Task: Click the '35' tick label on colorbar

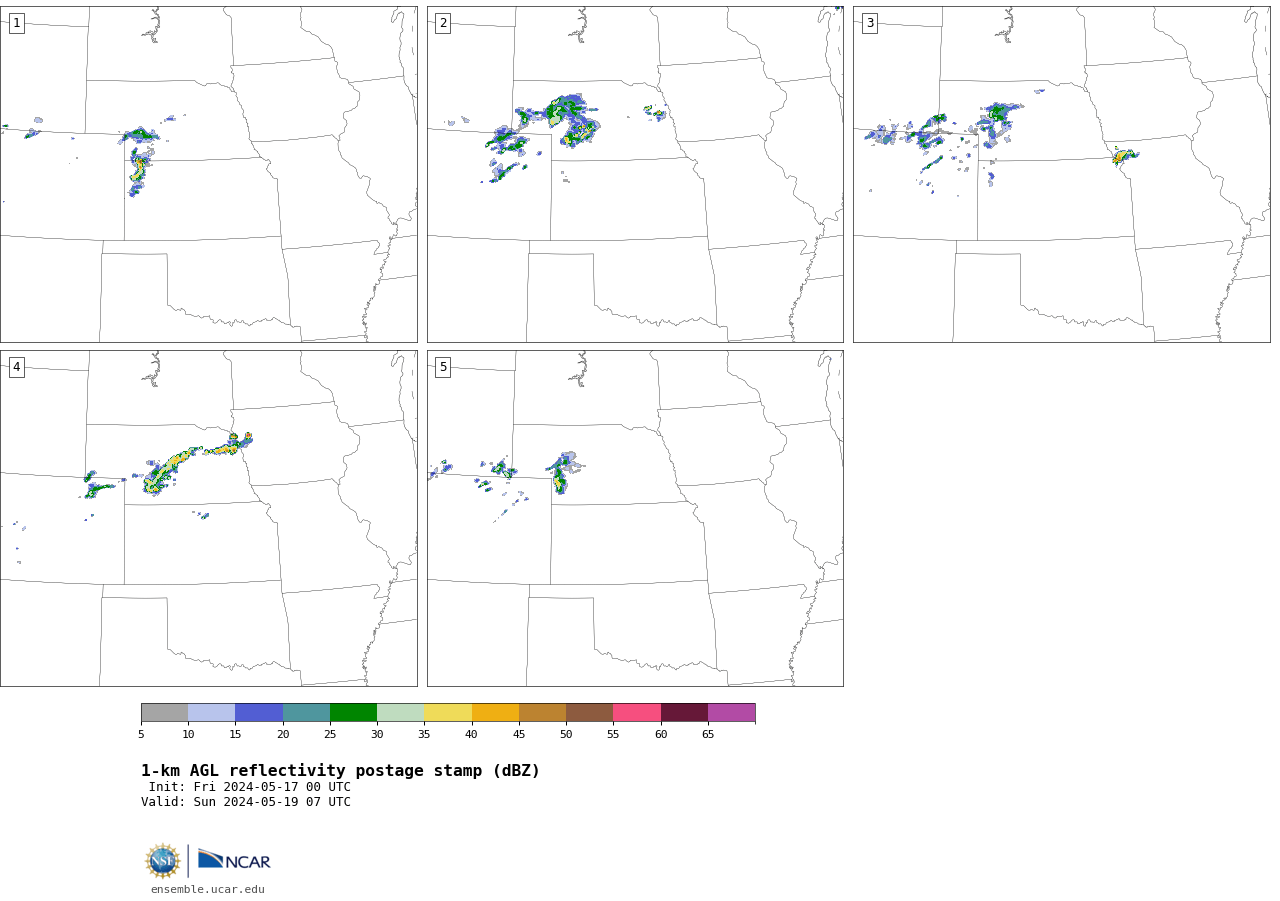Action: 424,735
